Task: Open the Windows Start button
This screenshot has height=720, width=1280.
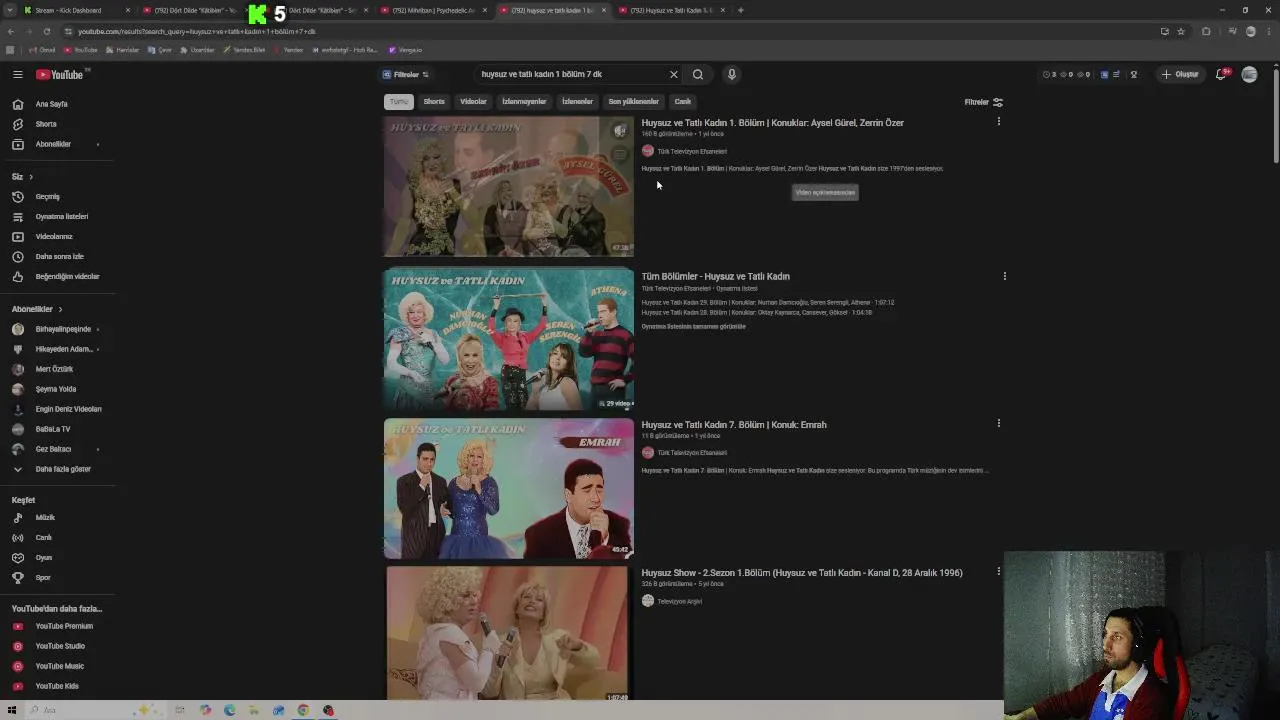Action: (12, 710)
